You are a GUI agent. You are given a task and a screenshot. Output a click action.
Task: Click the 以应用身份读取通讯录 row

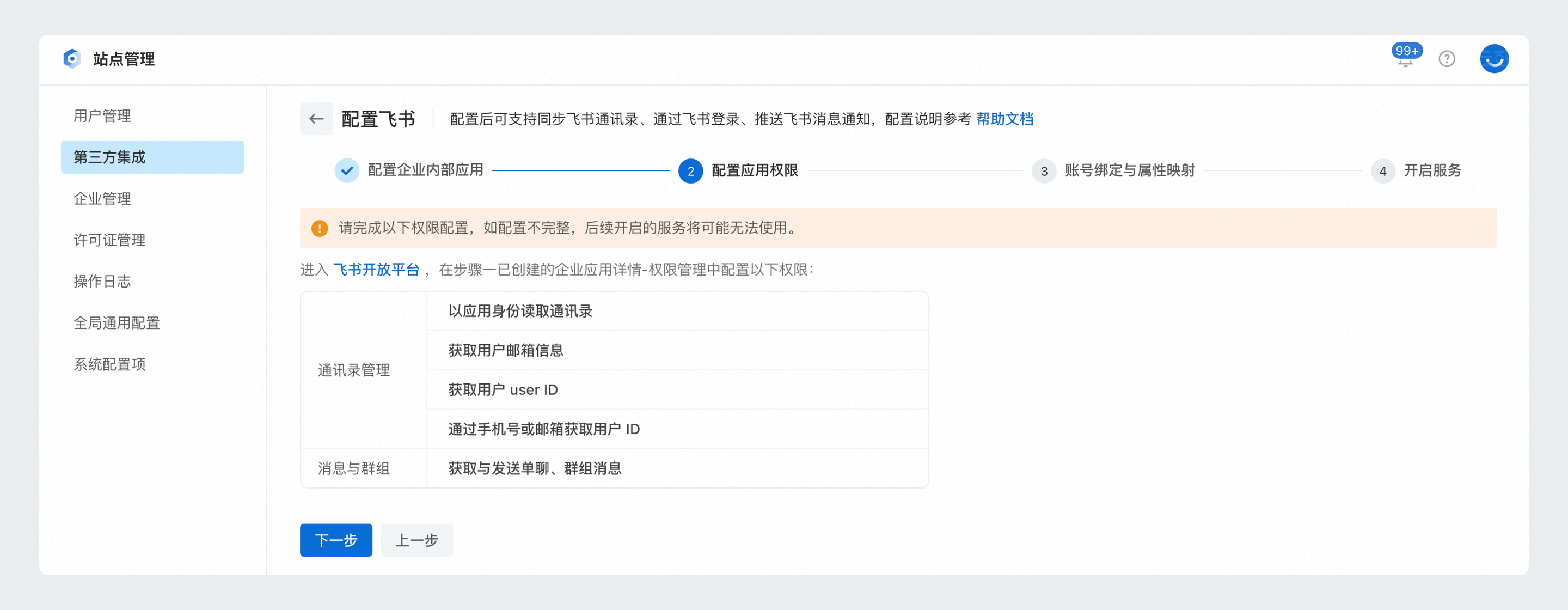[677, 311]
